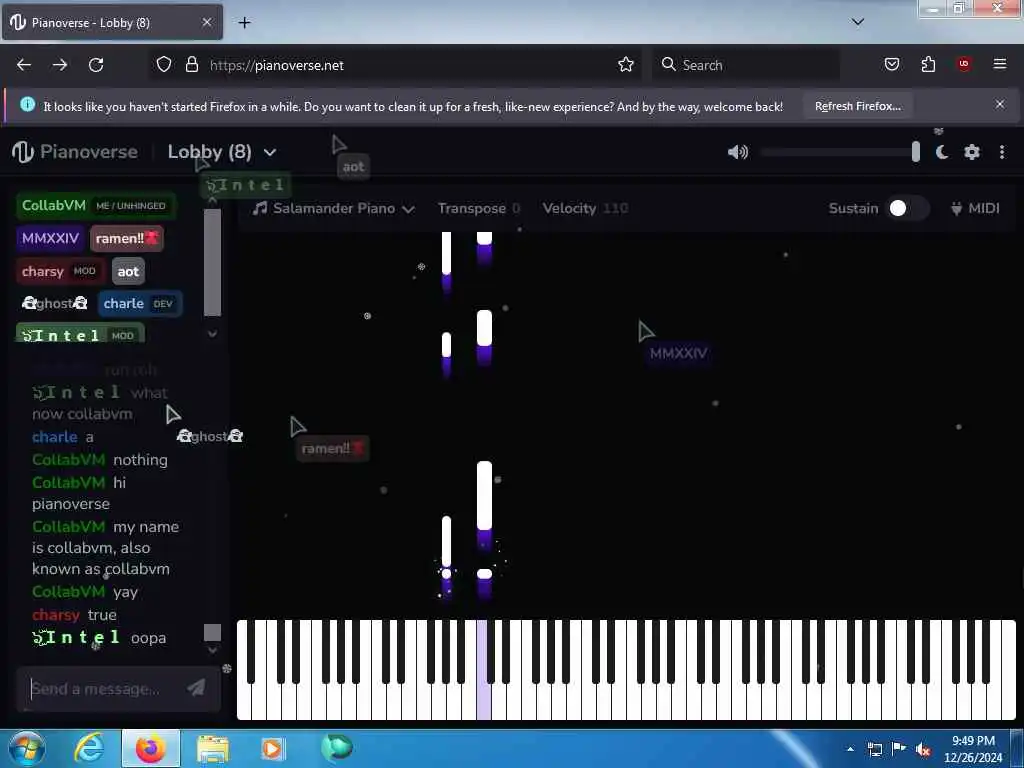Close the Pianoverse tab

(x=206, y=22)
